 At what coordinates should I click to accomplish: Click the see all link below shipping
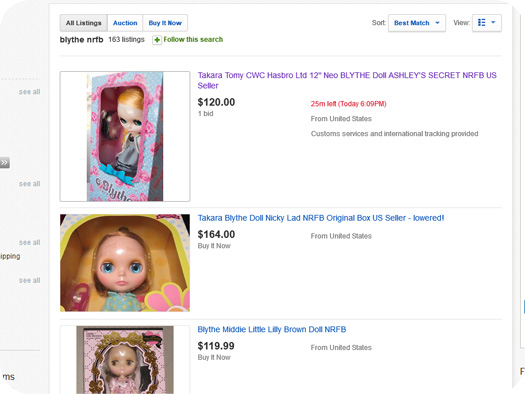tap(29, 281)
